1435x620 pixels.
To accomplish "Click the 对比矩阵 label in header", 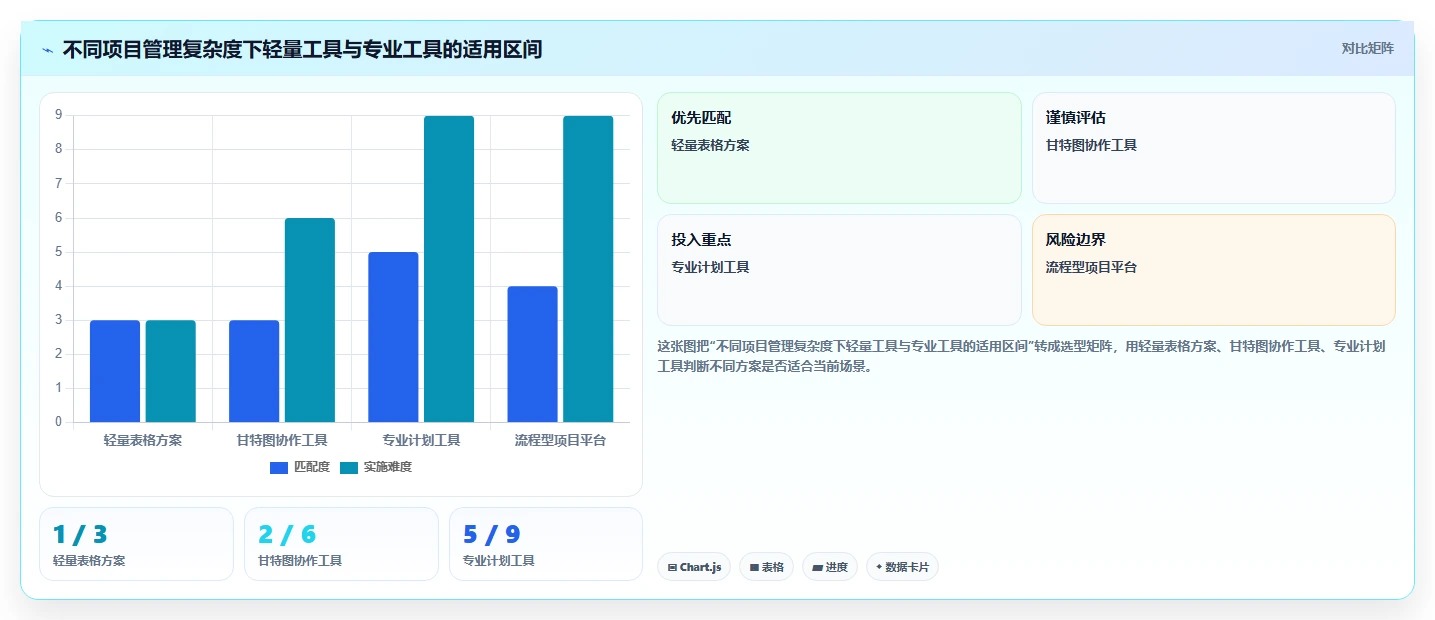I will click(x=1368, y=48).
